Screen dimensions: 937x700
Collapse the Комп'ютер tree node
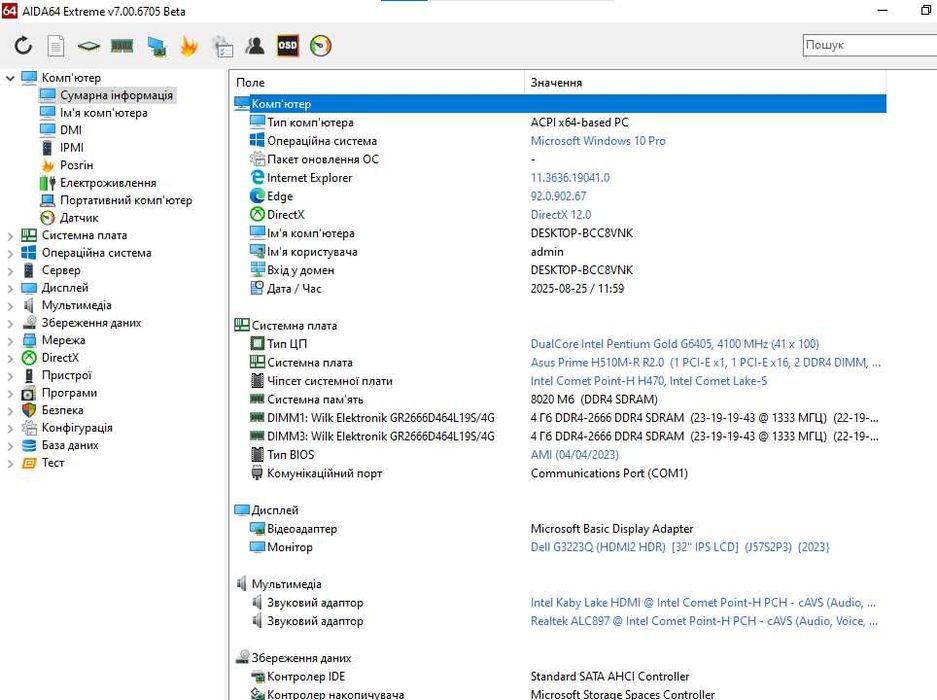coord(10,78)
